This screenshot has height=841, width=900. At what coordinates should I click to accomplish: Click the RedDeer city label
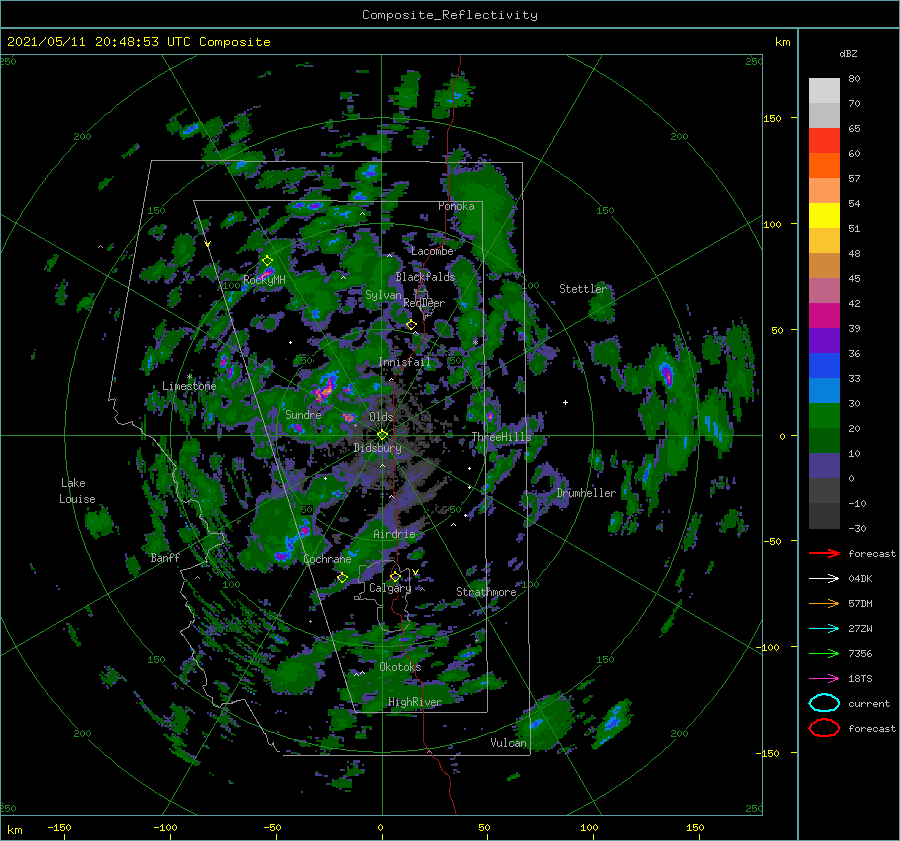pos(424,303)
